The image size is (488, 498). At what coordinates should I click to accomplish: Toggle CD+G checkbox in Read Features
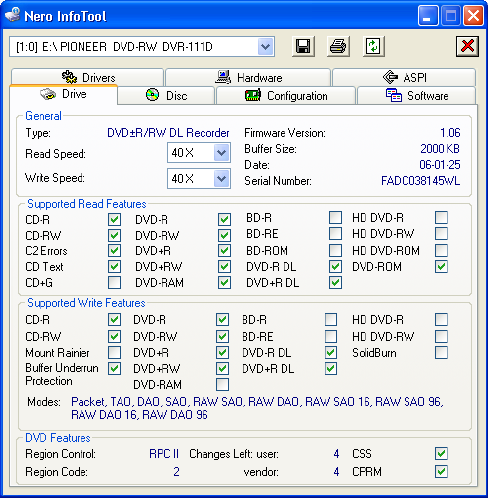114,283
